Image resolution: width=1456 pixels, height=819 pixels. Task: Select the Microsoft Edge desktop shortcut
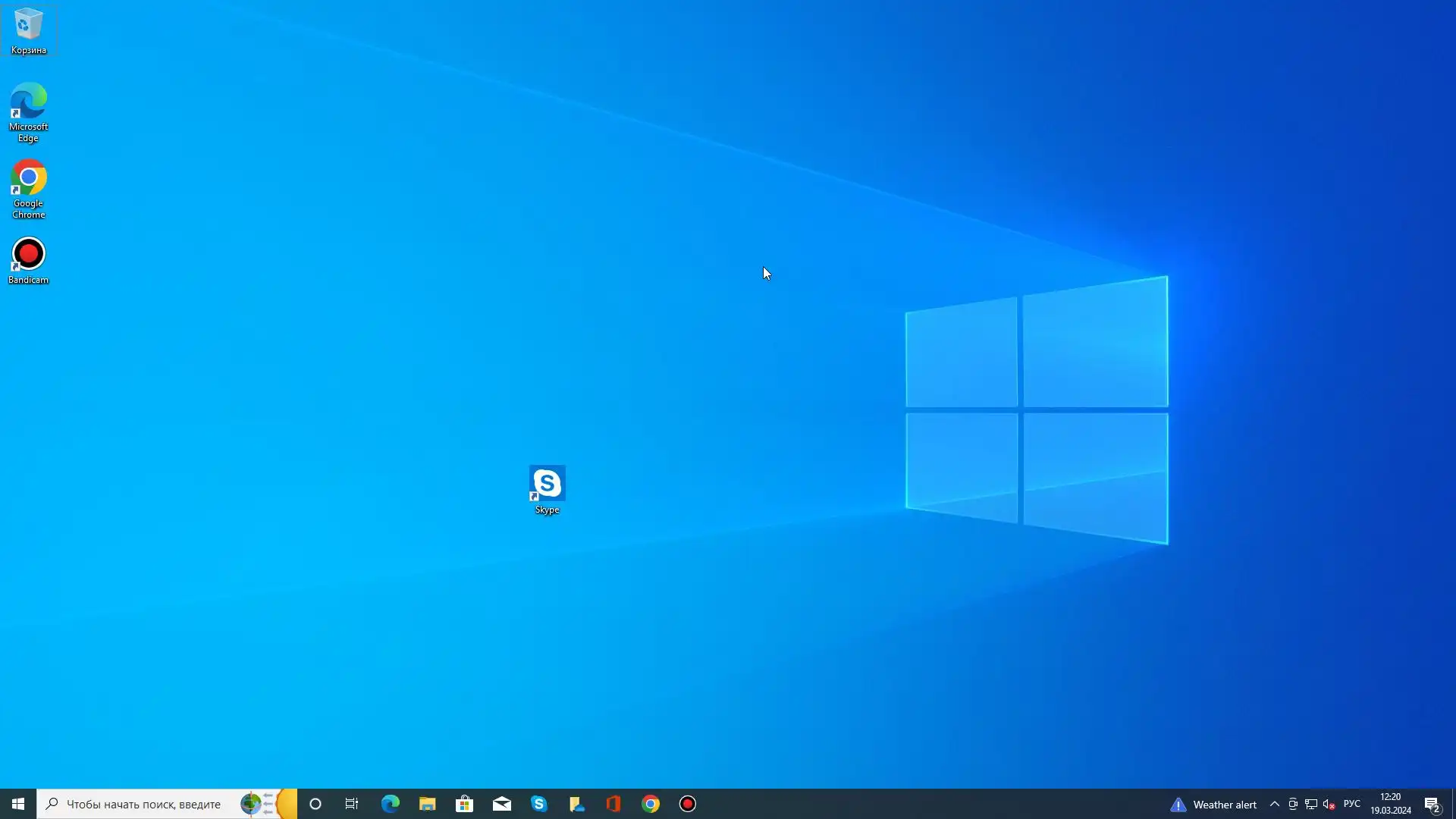[28, 111]
